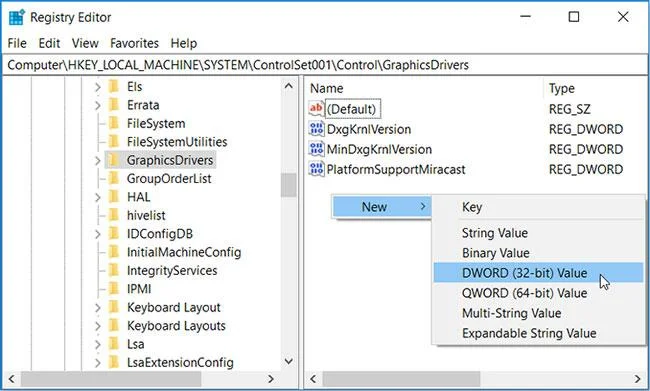Pick QWORD (64-bit) Value option
The width and height of the screenshot is (650, 391).
pos(538,293)
